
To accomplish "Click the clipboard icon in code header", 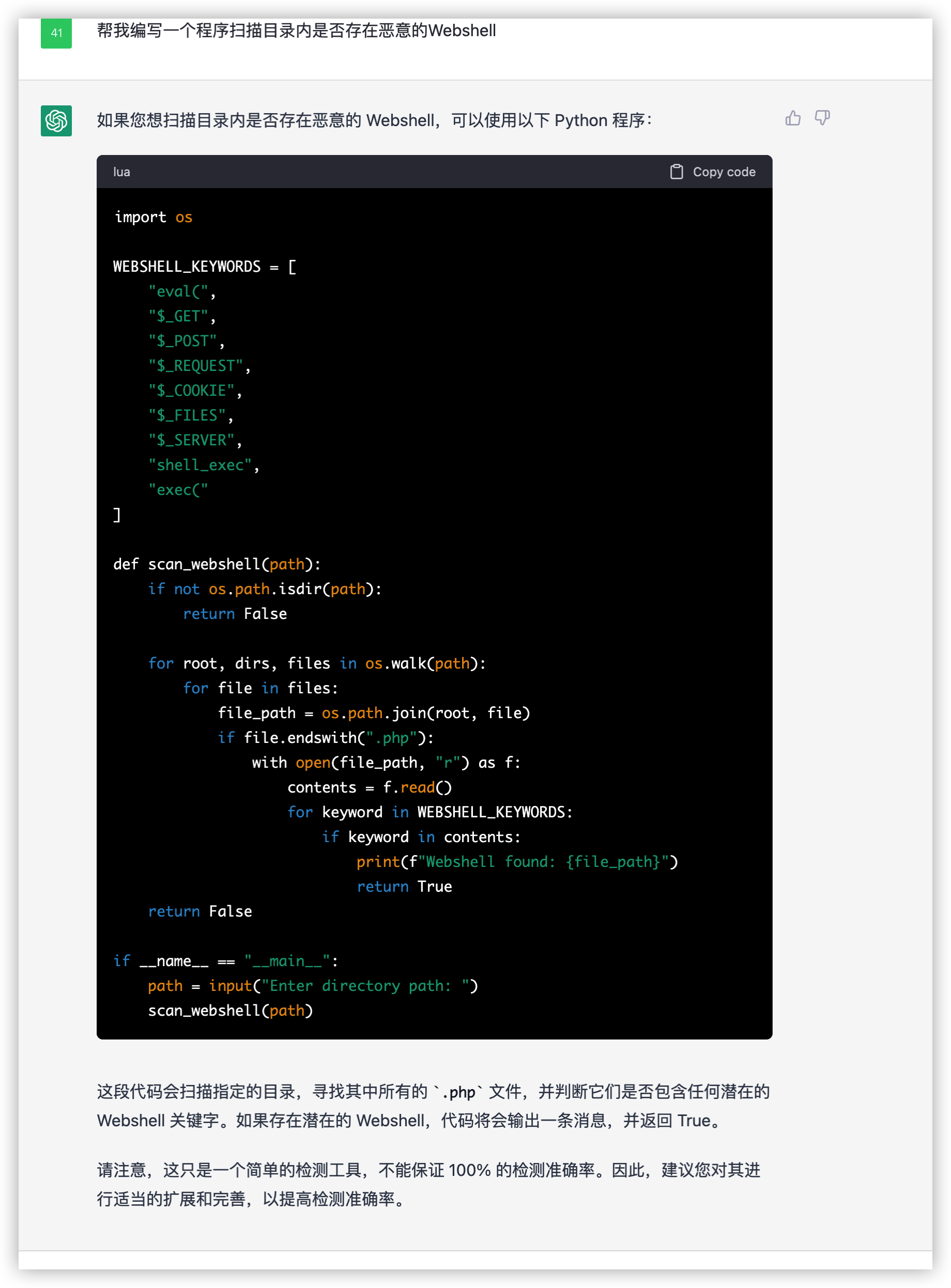I will point(677,172).
